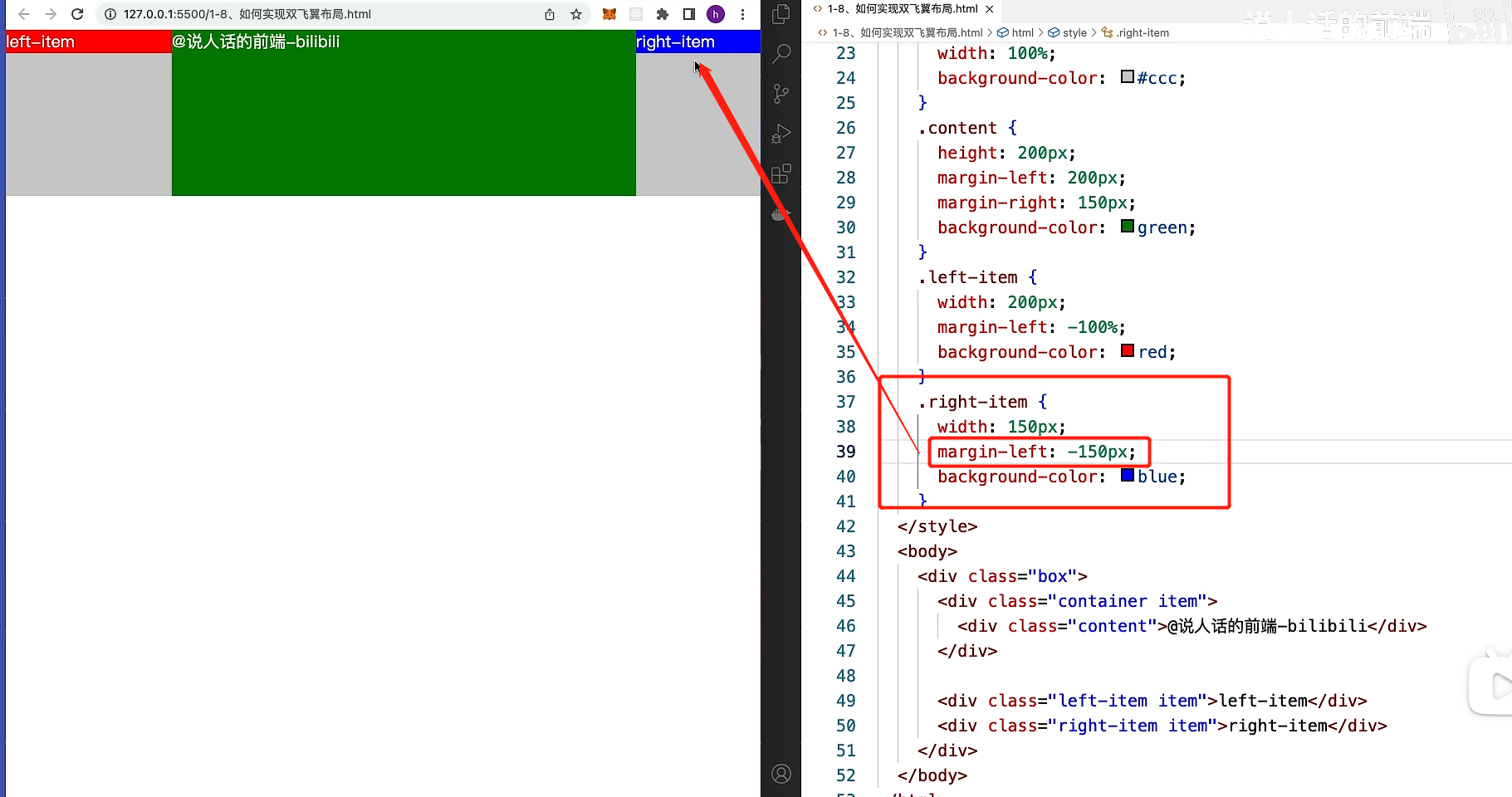Open Chrome three-dot menu
This screenshot has width=1512, height=797.
(742, 14)
